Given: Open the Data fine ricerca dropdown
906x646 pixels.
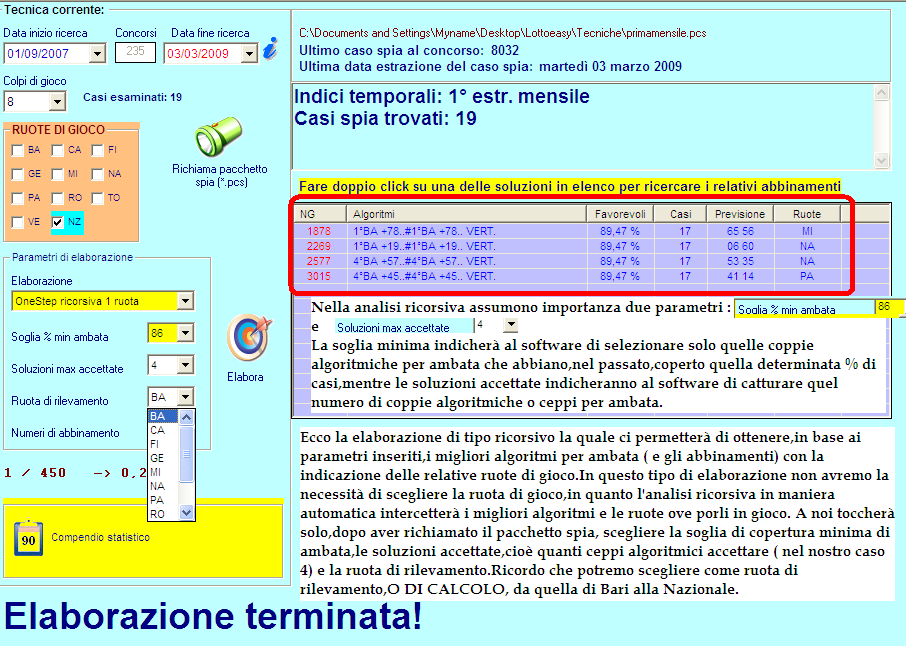Looking at the screenshot, I should tap(249, 54).
